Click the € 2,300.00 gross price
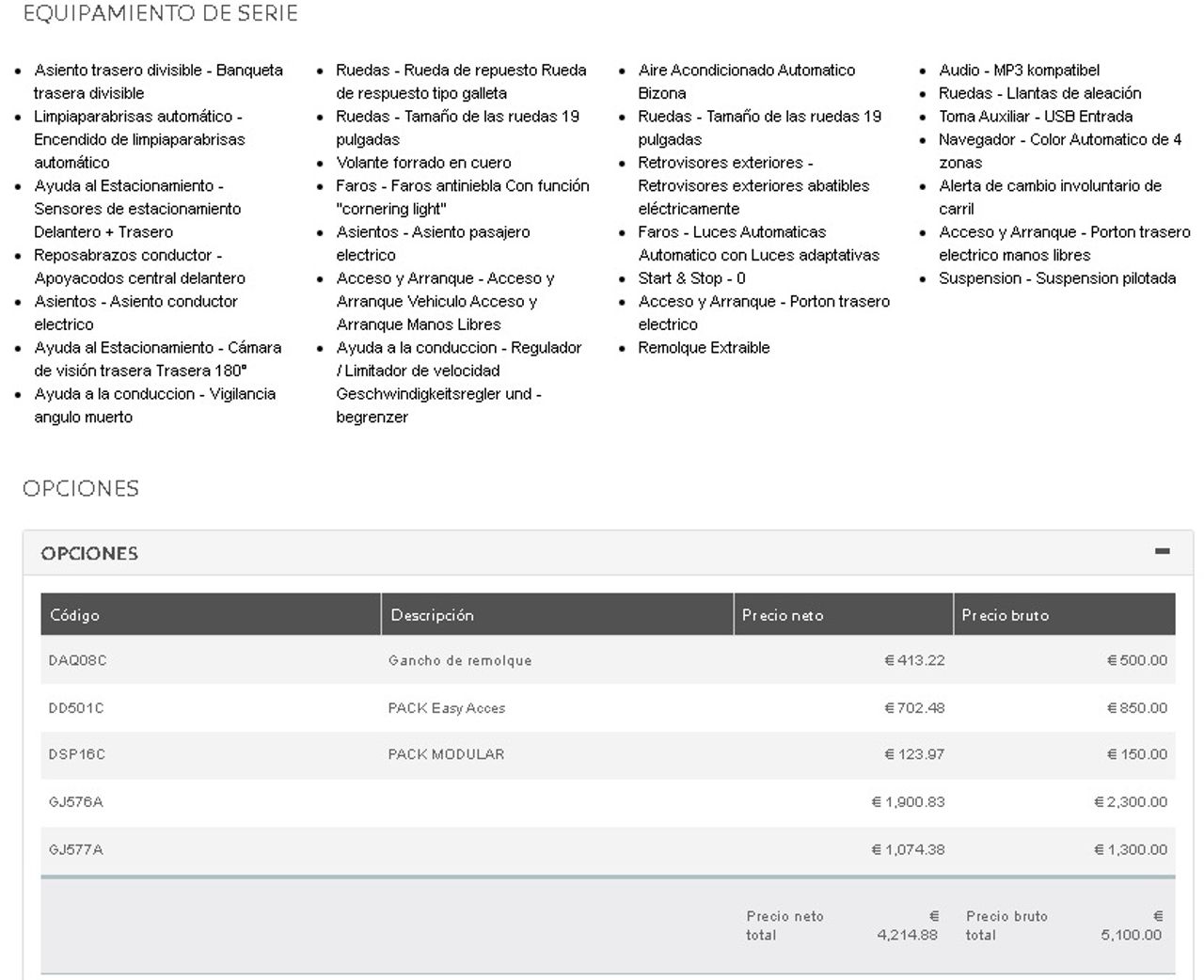This screenshot has width=1204, height=980. point(1130,802)
